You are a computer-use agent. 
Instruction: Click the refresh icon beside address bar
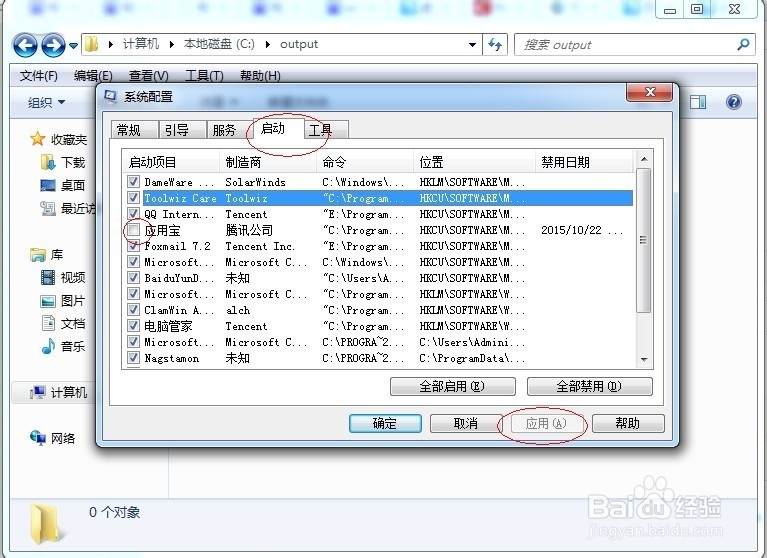[495, 45]
